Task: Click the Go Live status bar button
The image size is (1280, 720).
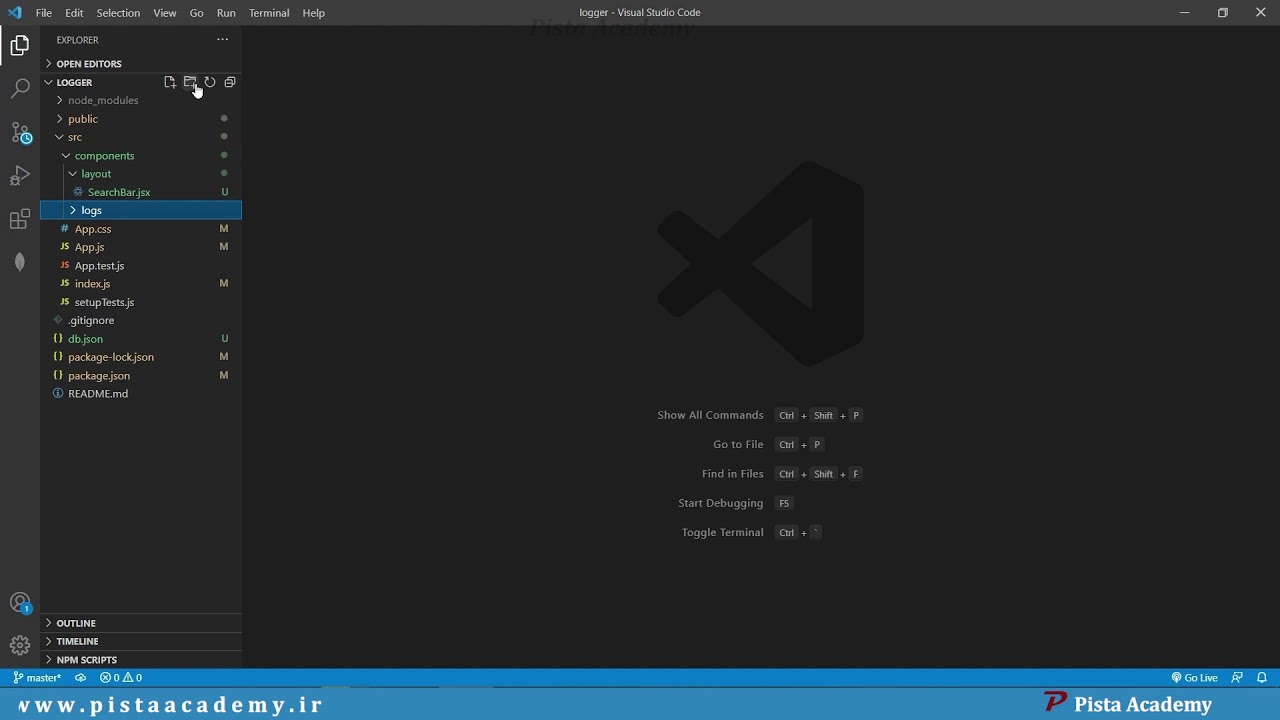Action: coord(1194,678)
